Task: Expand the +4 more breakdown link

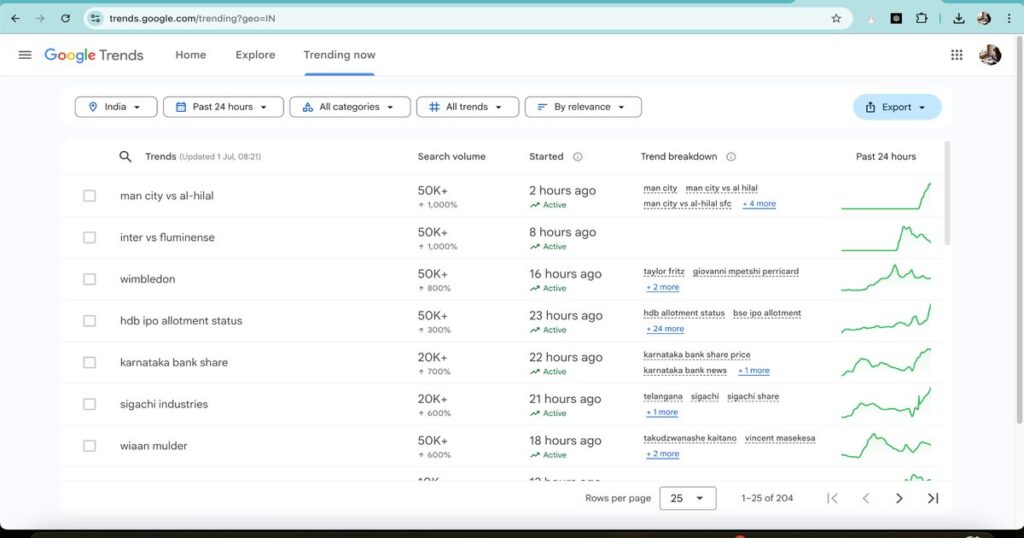Action: click(x=759, y=204)
